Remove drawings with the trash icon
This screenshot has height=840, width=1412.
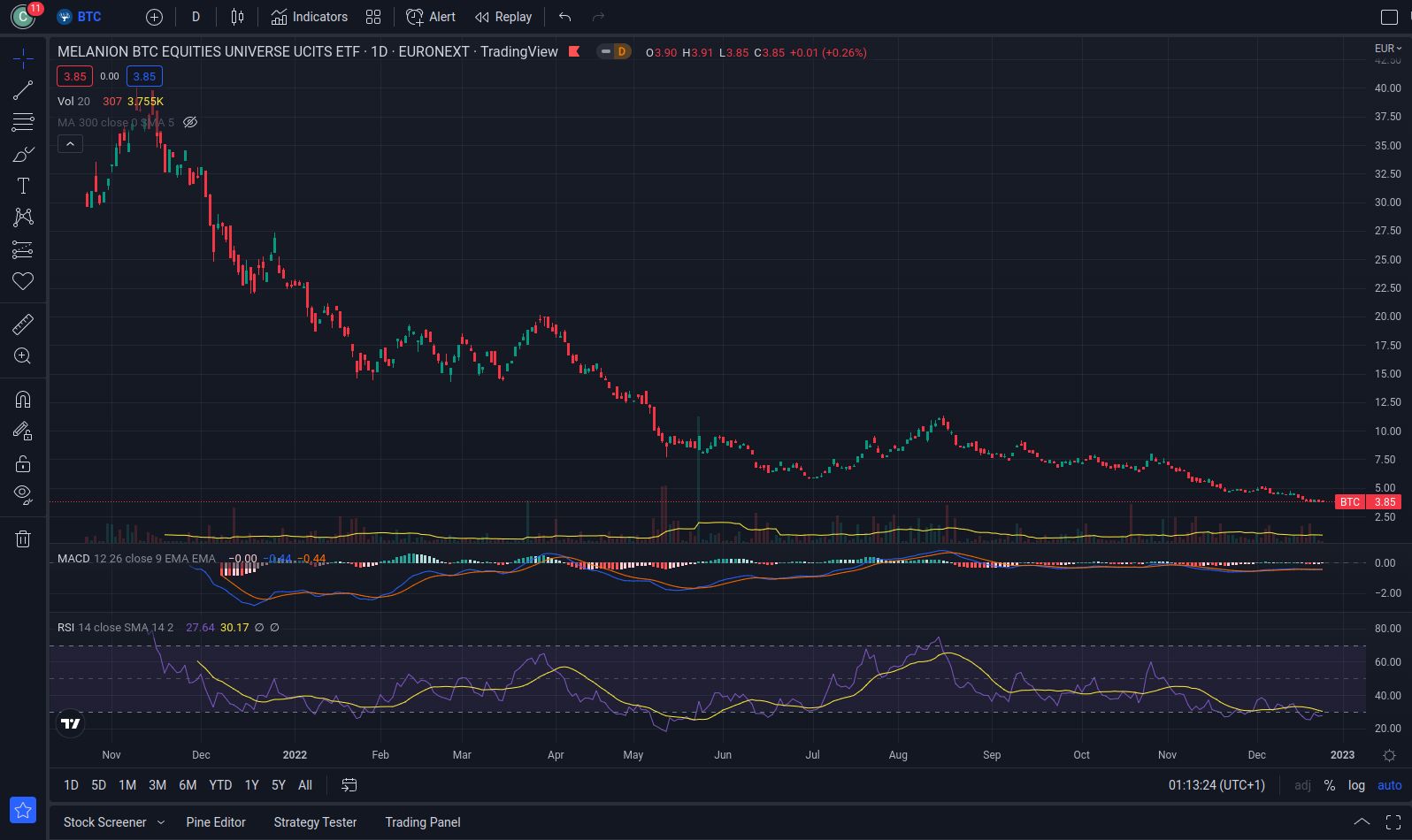pyautogui.click(x=23, y=538)
